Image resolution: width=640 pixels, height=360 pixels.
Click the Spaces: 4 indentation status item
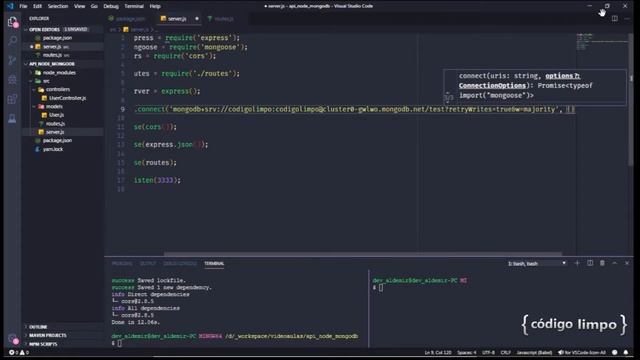click(467, 352)
